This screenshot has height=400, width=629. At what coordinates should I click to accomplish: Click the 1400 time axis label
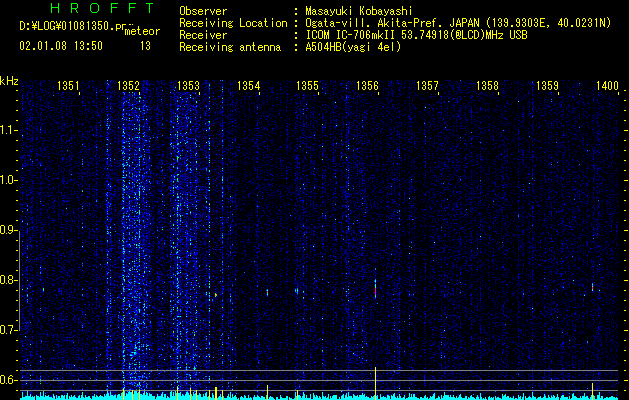(x=607, y=86)
